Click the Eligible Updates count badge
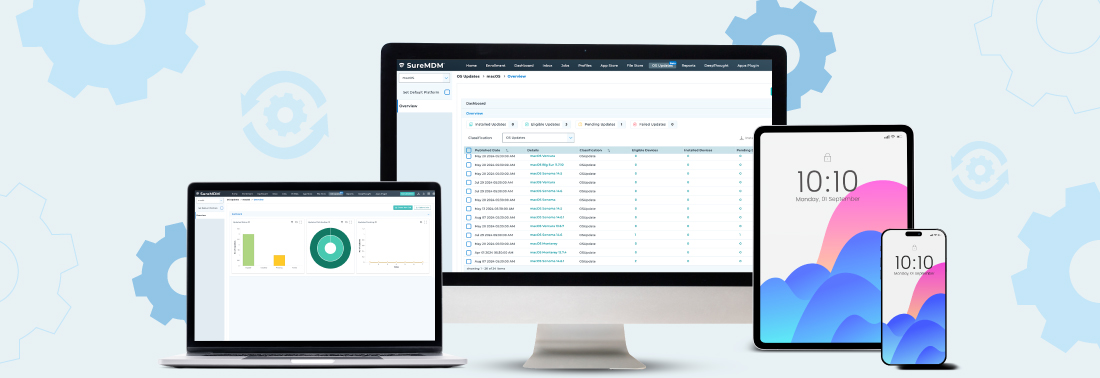The height and width of the screenshot is (378, 1100). [566, 124]
